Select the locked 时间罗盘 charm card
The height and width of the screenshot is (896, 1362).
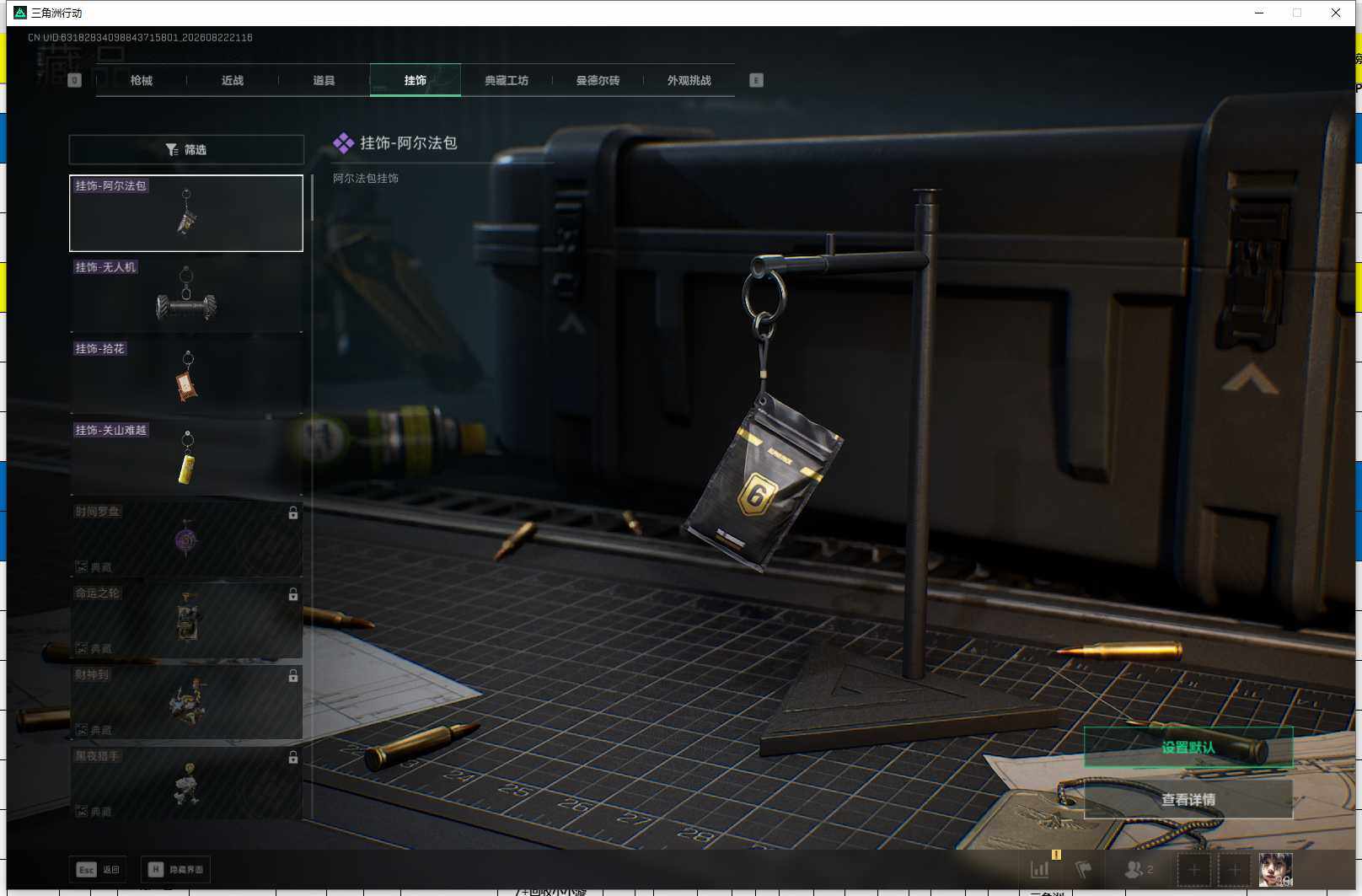[x=186, y=539]
